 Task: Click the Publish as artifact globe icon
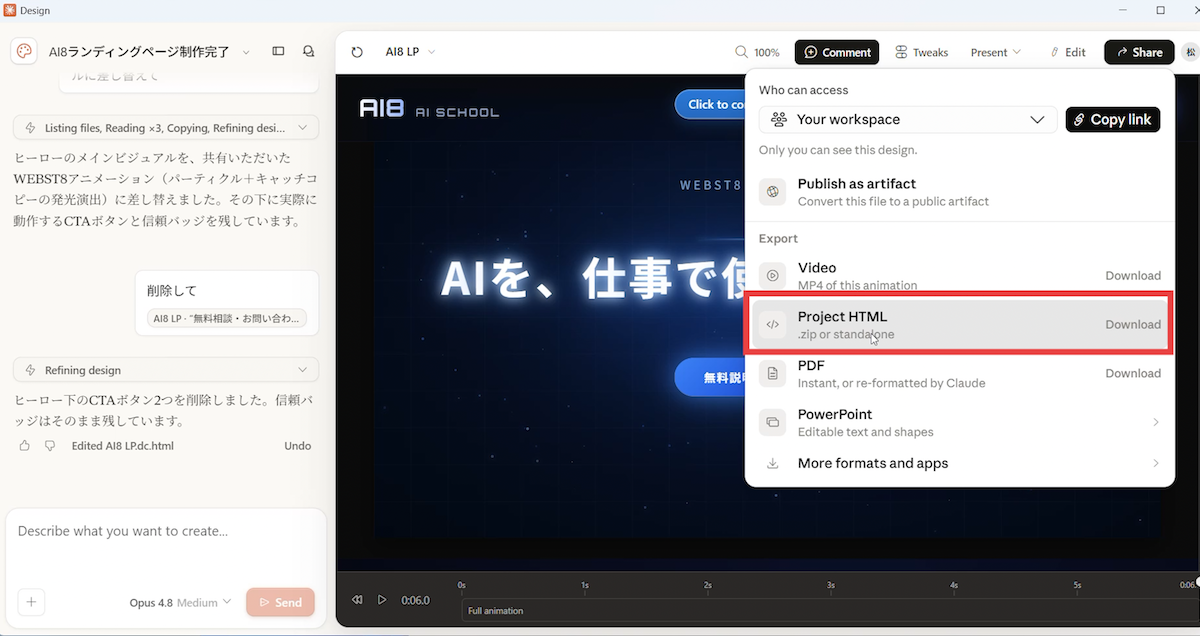coord(772,192)
